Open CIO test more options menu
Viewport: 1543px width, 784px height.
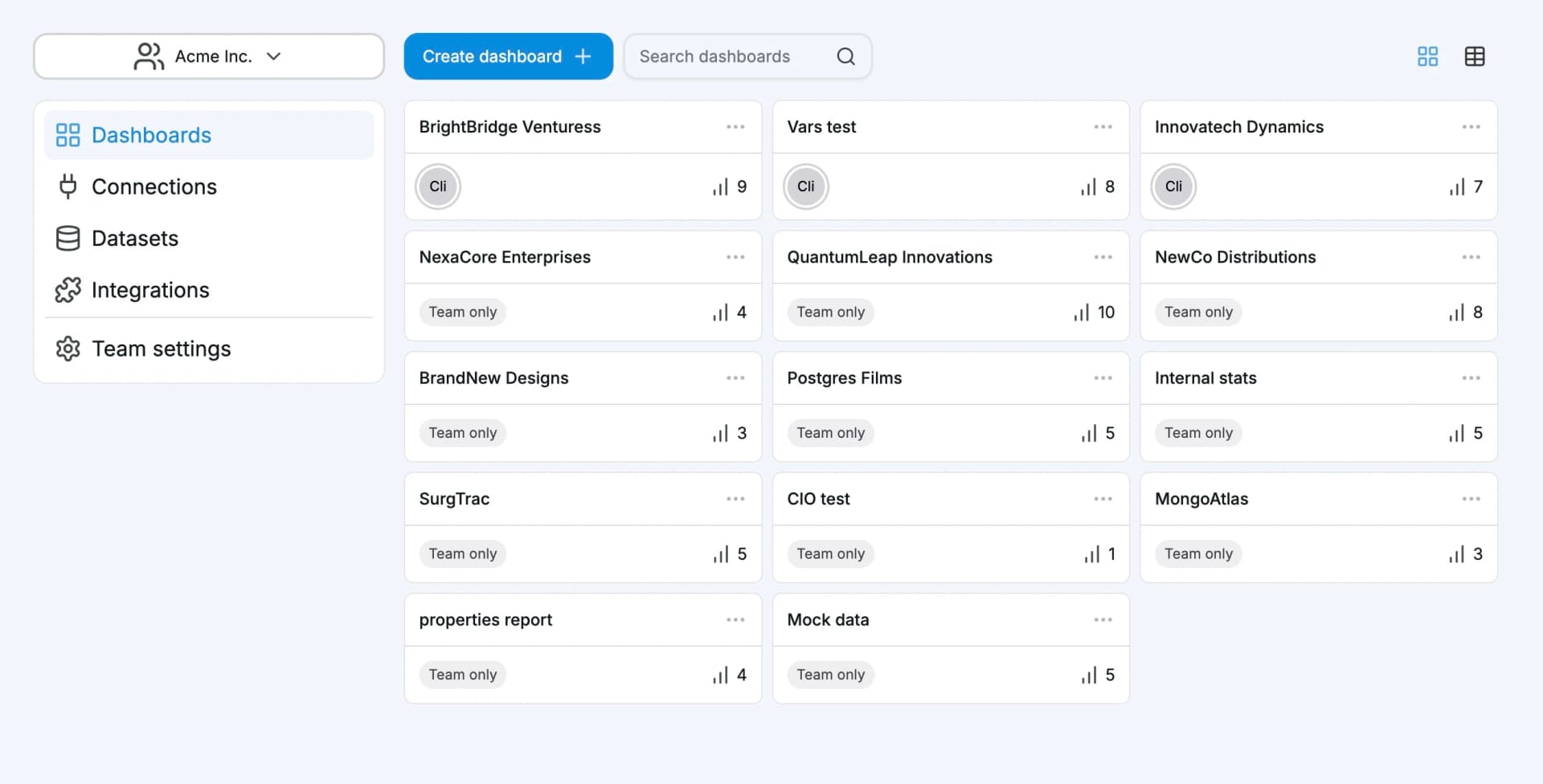[x=1103, y=499]
